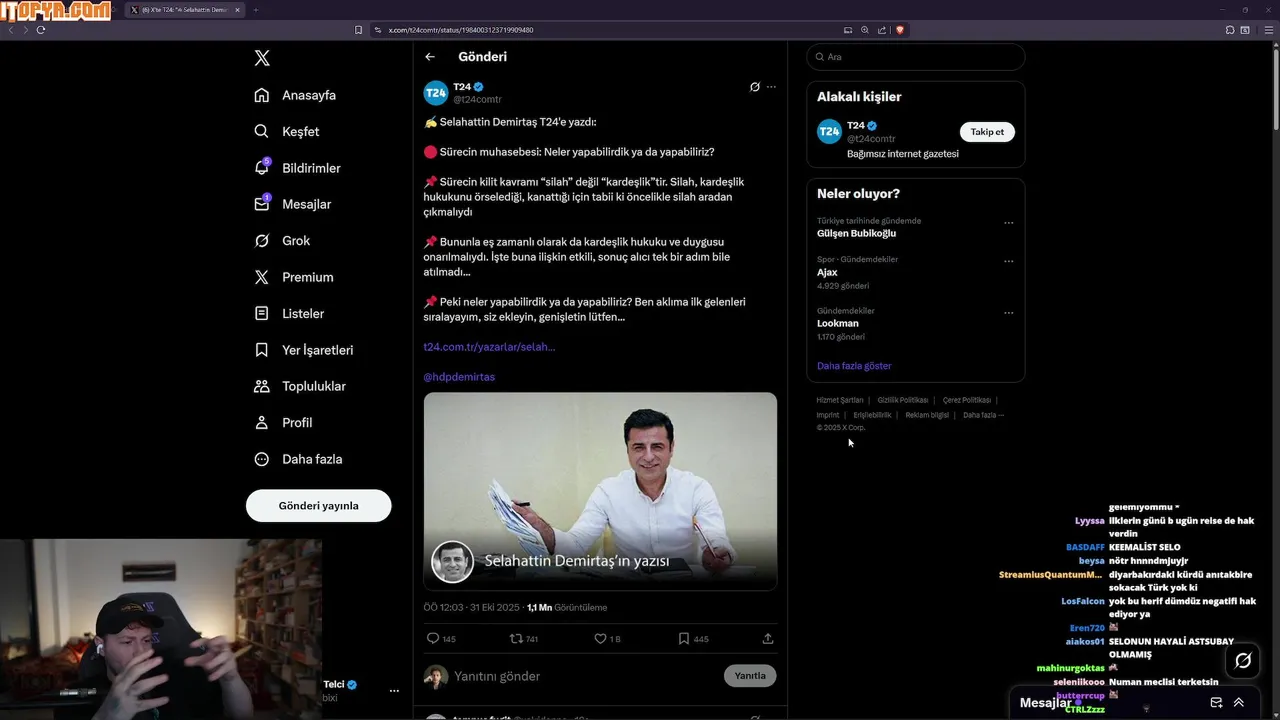
Task: Open t24.com.tr/yazarlar link in post
Action: coord(489,347)
